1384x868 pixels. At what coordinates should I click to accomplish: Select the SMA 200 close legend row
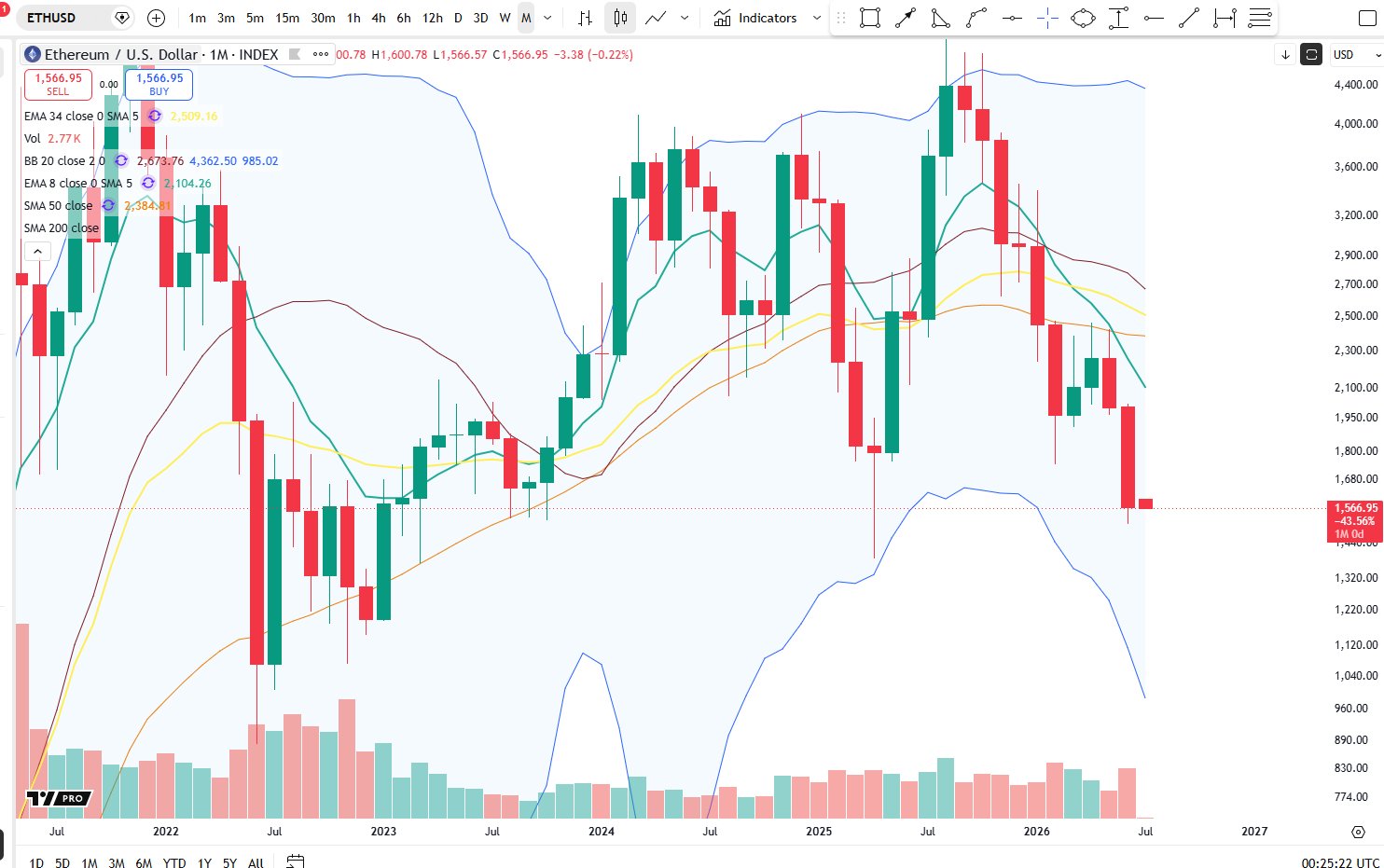pyautogui.click(x=62, y=227)
